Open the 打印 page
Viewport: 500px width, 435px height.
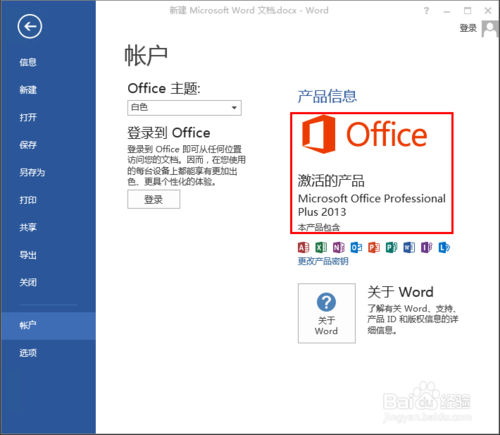pos(28,200)
